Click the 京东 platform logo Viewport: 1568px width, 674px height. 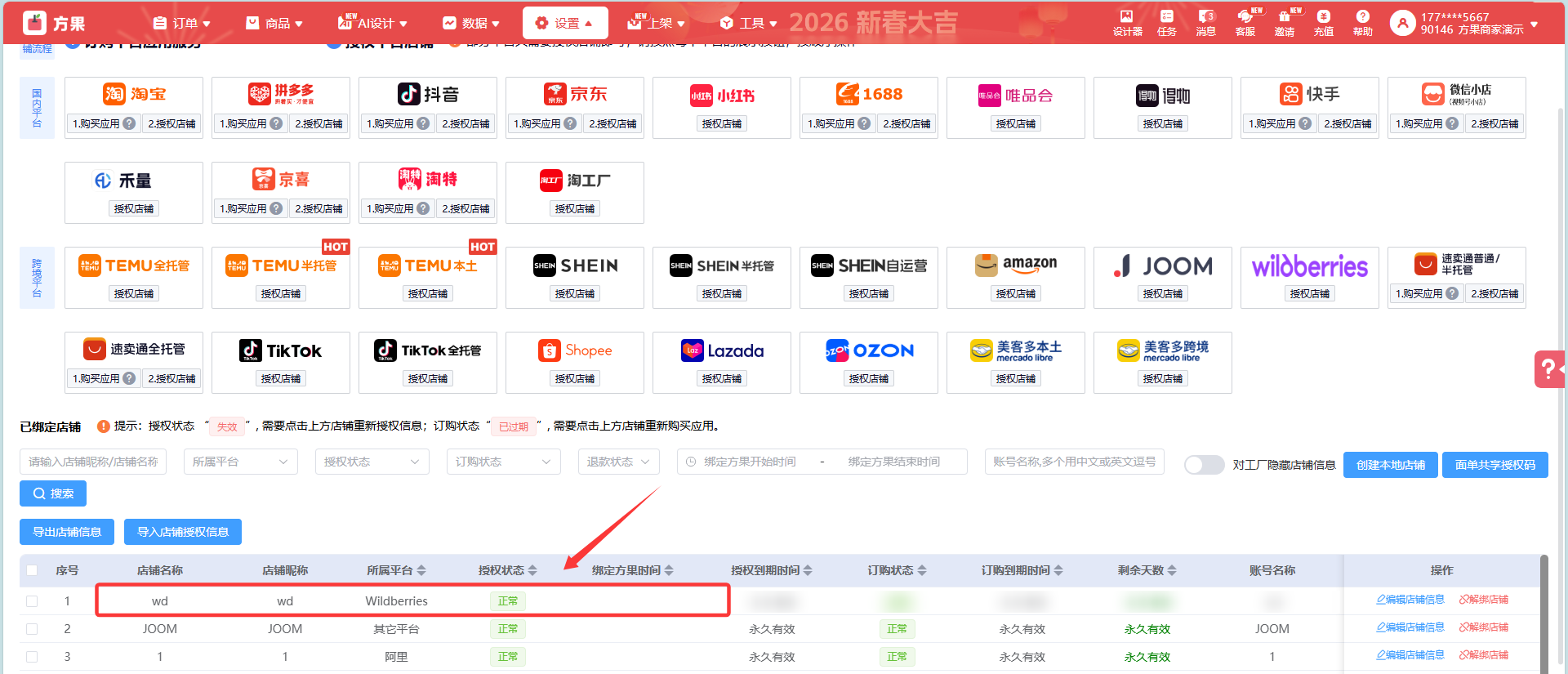coord(575,94)
